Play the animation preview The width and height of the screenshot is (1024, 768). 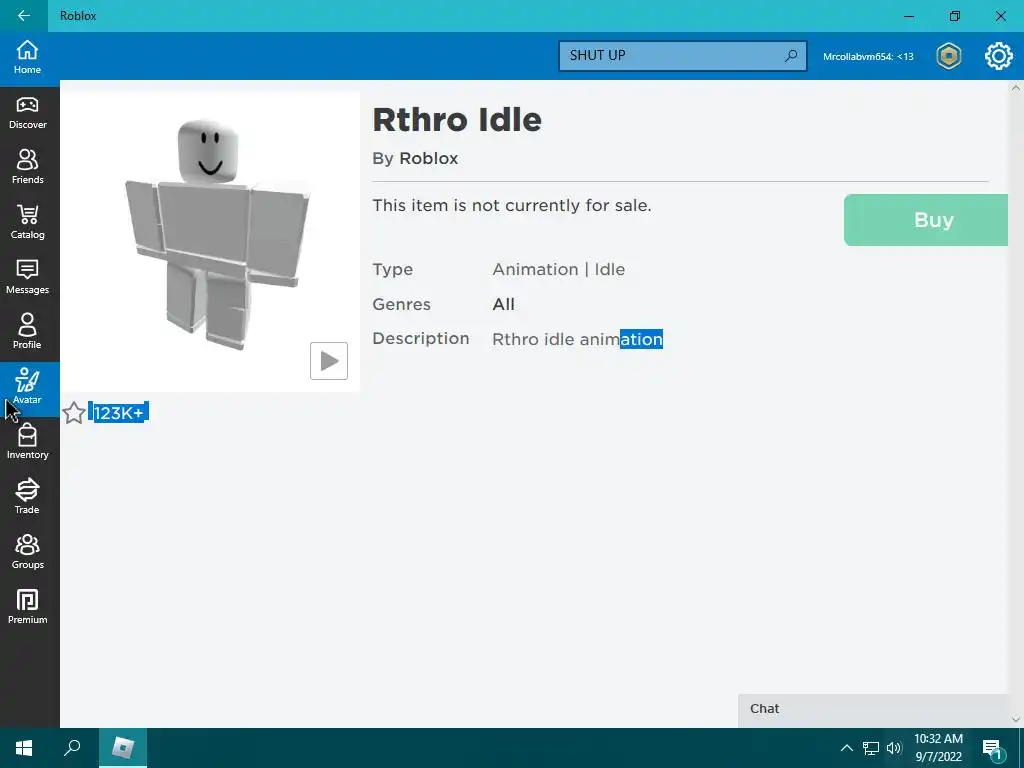pos(328,360)
